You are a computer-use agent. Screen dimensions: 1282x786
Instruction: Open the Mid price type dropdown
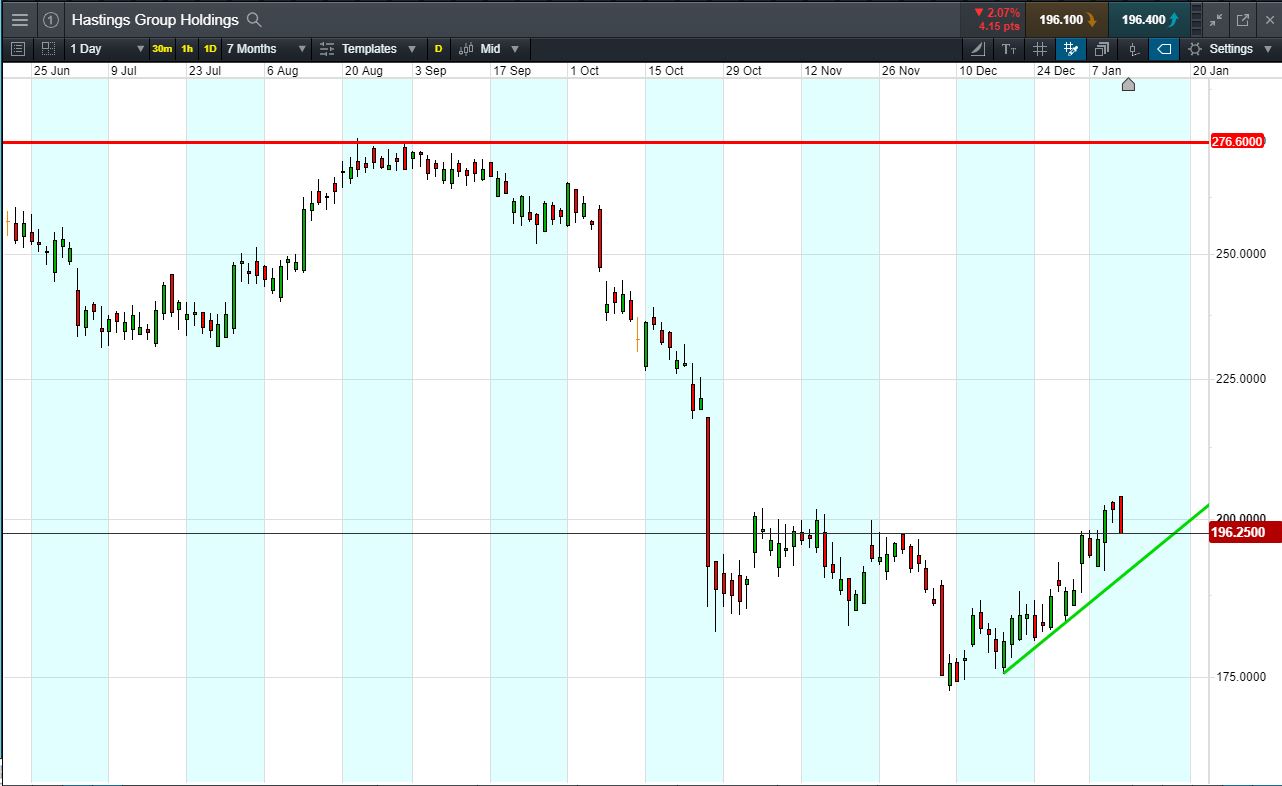(490, 48)
